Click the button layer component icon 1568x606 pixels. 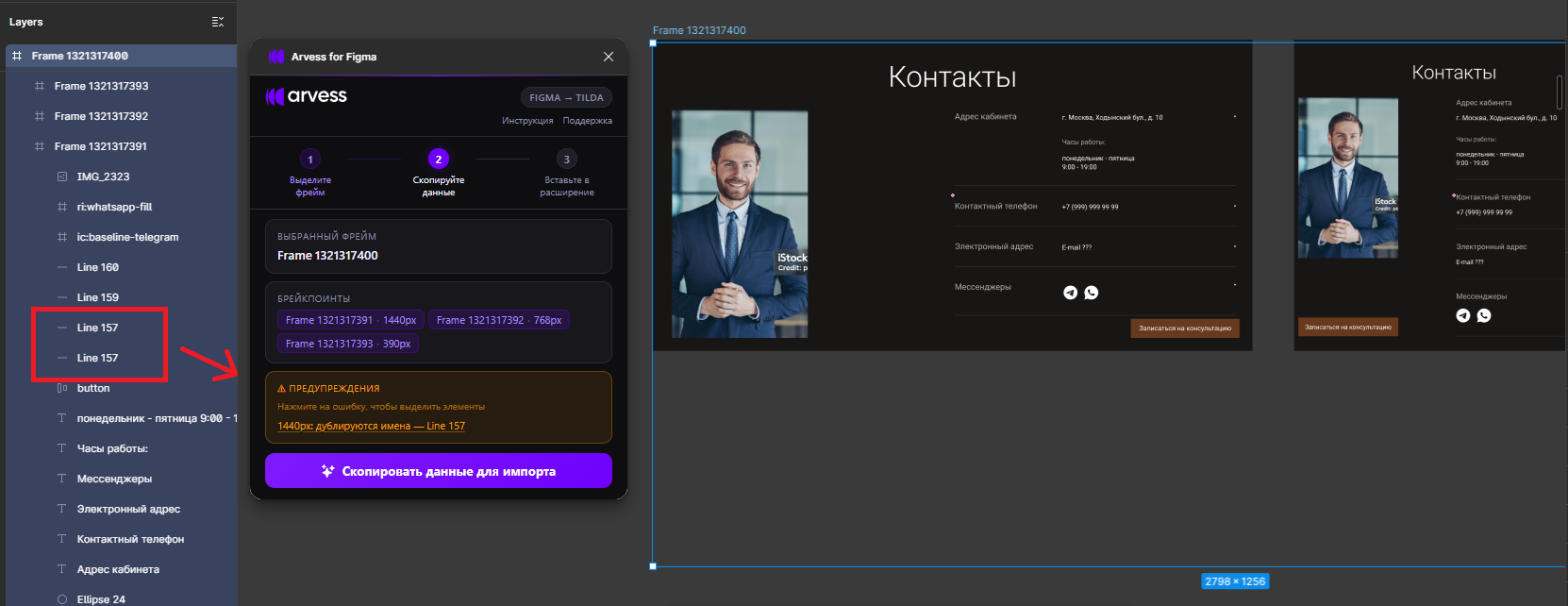click(62, 388)
